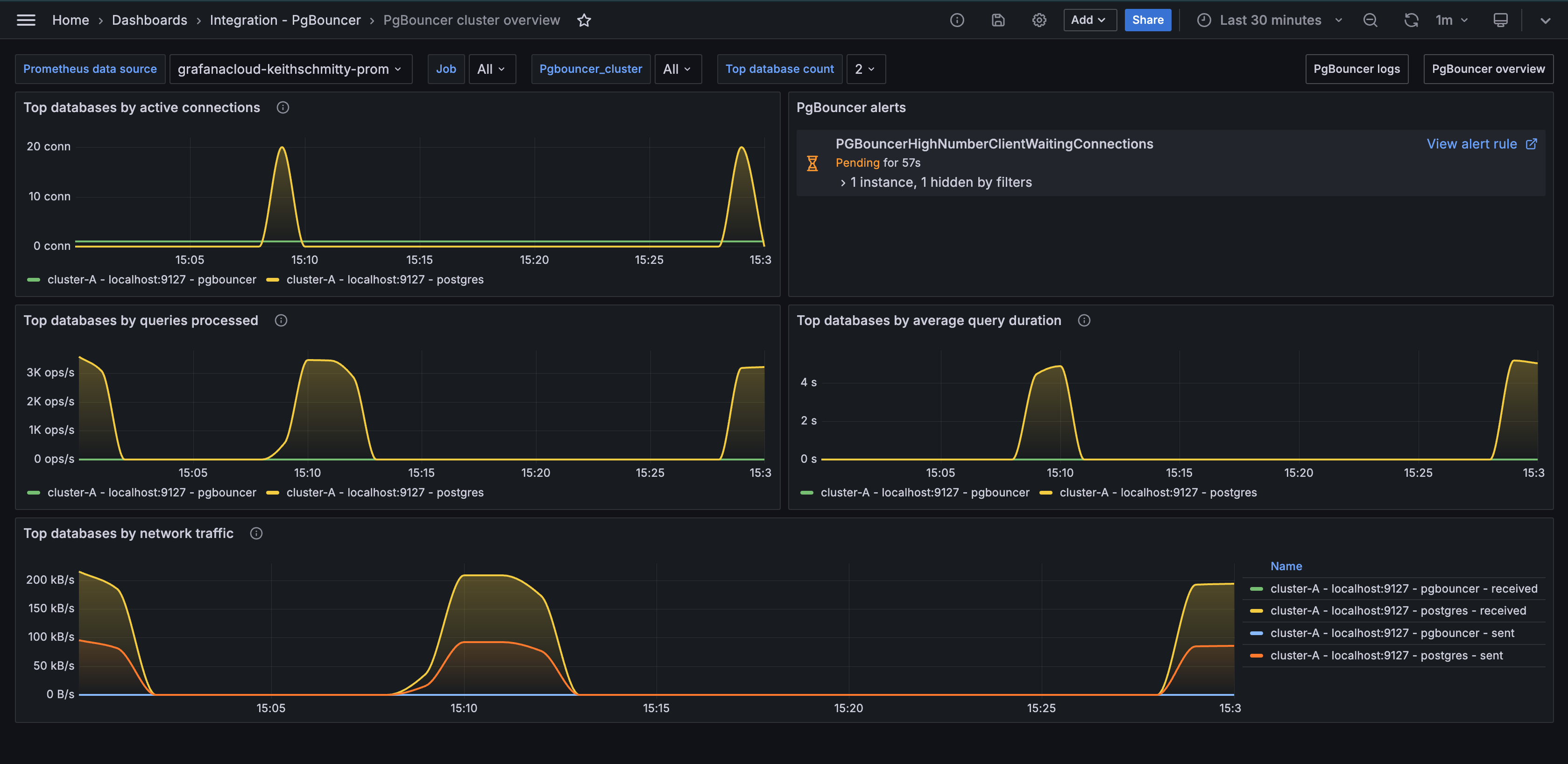Viewport: 1568px width, 764px height.
Task: Open the Job variable dropdown
Action: tap(492, 69)
